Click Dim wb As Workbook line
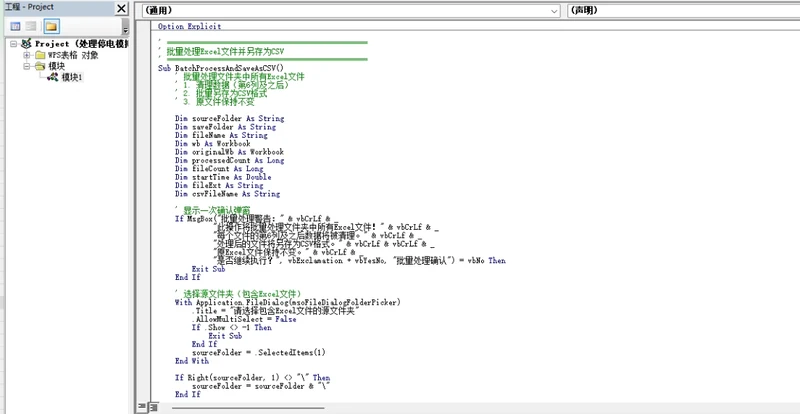The image size is (800, 414). click(x=213, y=144)
